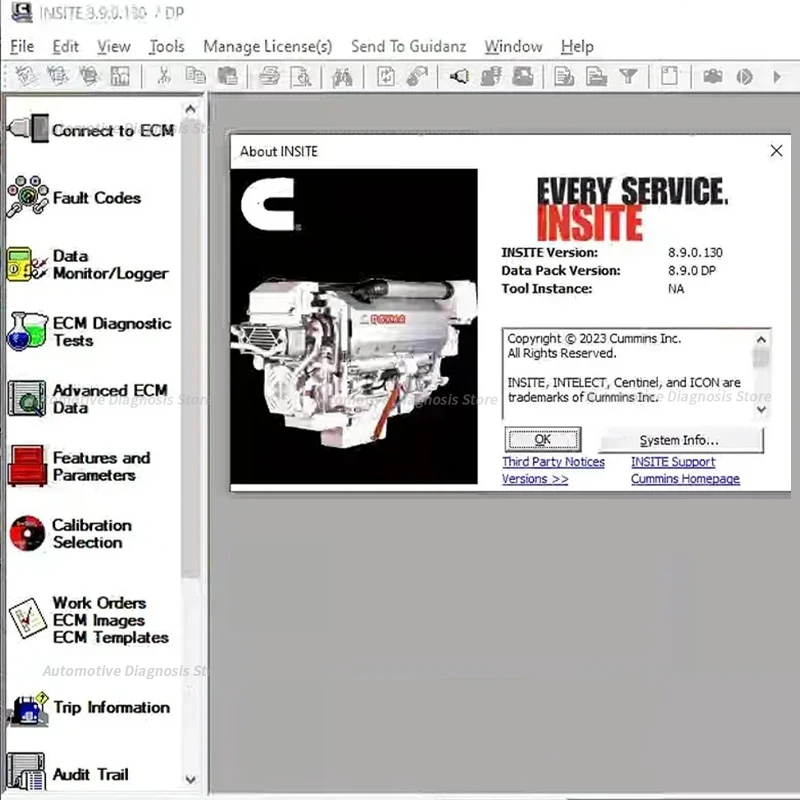Image resolution: width=800 pixels, height=800 pixels.
Task: Open the Help menu
Action: (x=577, y=46)
